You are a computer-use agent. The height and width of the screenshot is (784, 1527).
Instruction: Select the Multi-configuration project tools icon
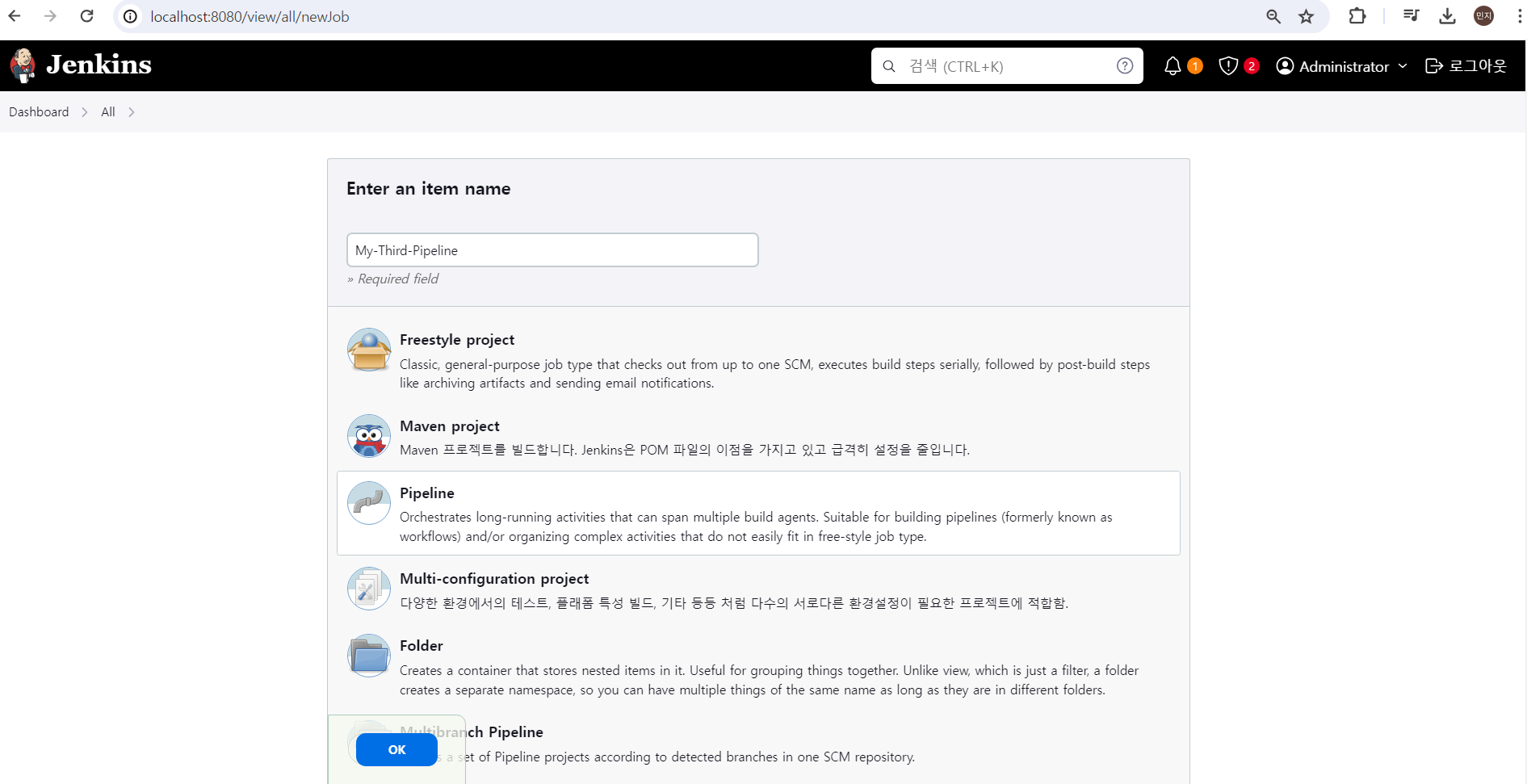pyautogui.click(x=369, y=589)
